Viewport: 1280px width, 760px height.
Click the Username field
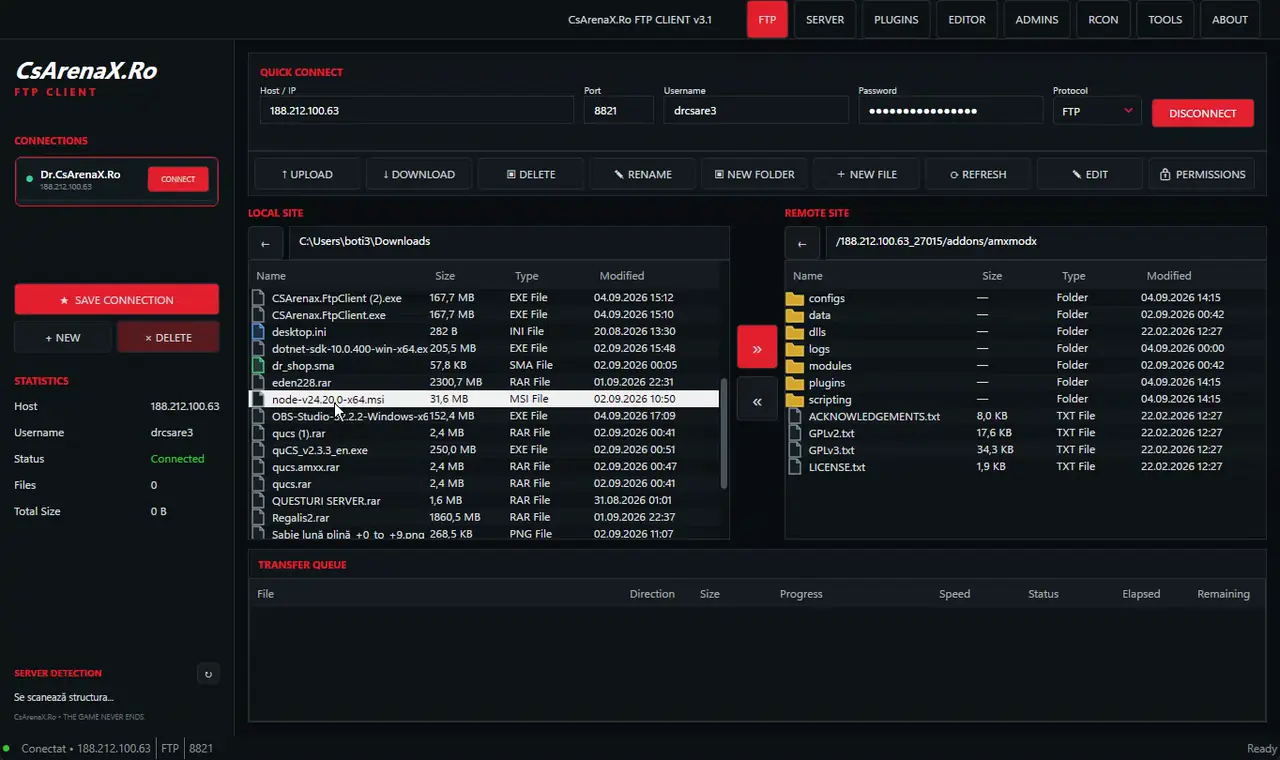[756, 111]
